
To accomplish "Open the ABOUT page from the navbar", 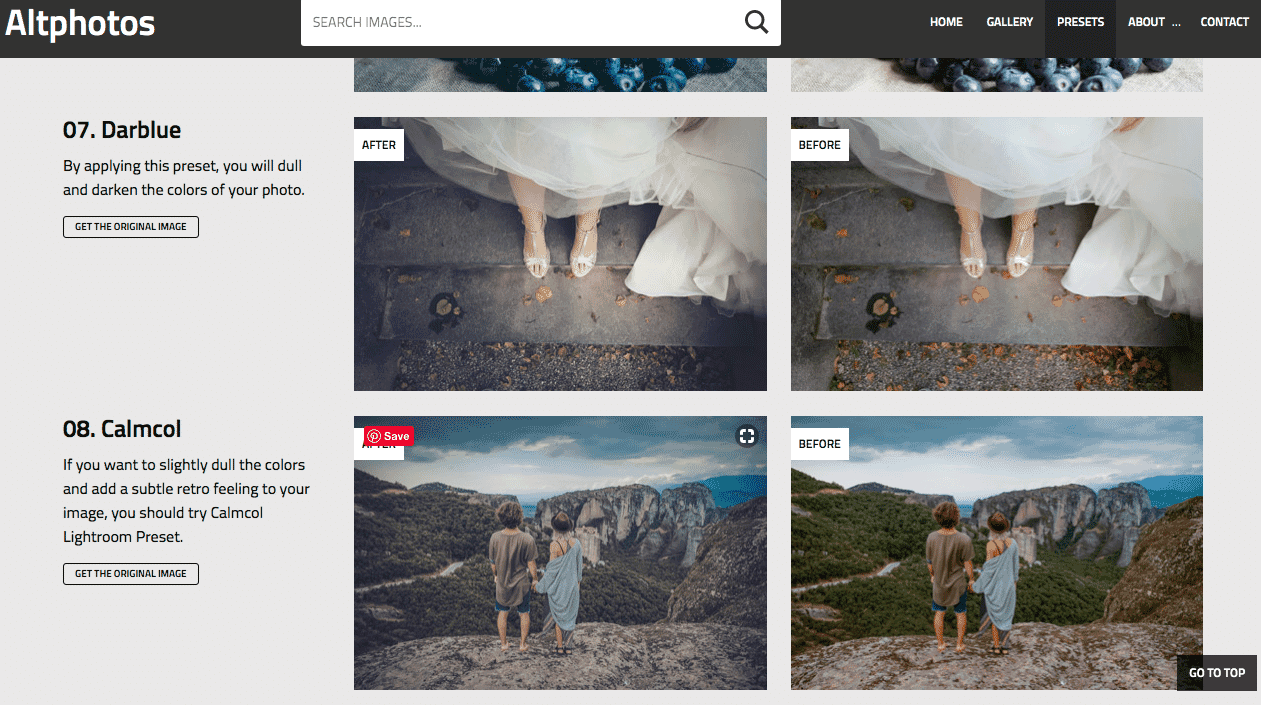I will click(1146, 21).
